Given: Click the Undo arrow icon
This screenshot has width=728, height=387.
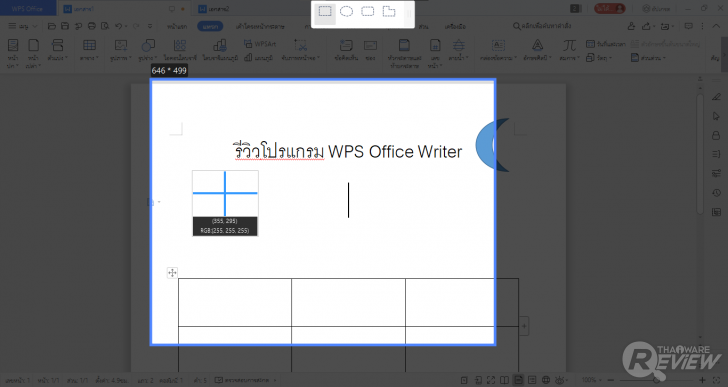Looking at the screenshot, I should point(118,26).
